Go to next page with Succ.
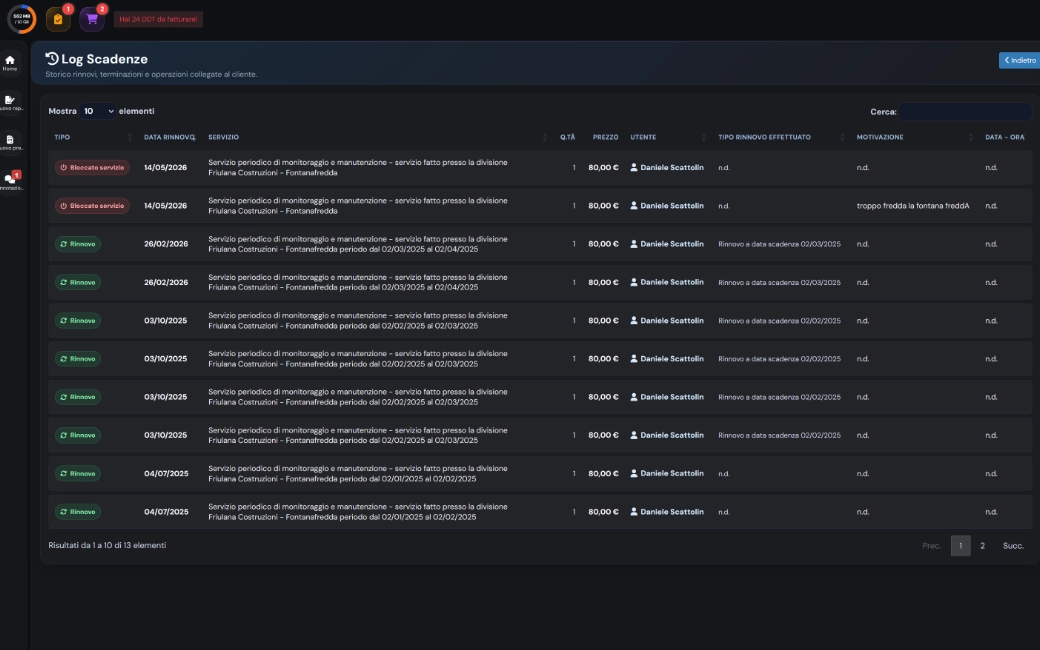 click(x=1013, y=546)
